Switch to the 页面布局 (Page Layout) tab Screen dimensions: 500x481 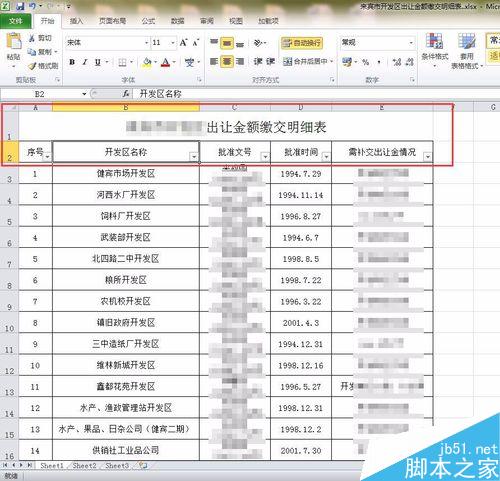click(x=112, y=21)
